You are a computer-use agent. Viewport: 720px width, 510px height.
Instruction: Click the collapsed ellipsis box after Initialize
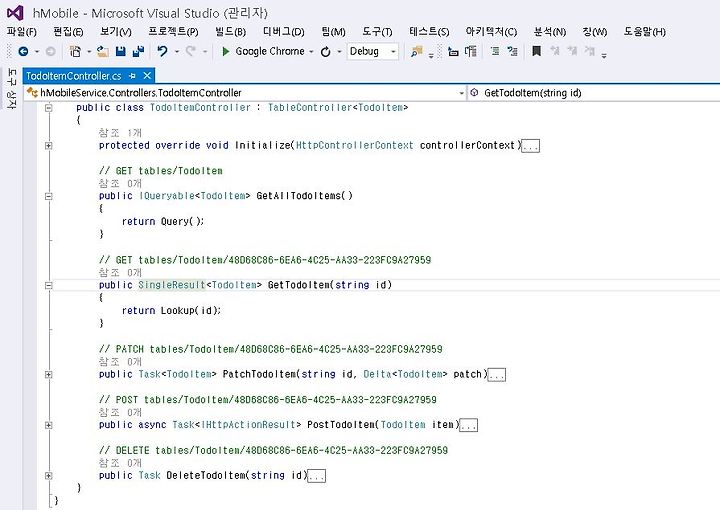tap(530, 146)
